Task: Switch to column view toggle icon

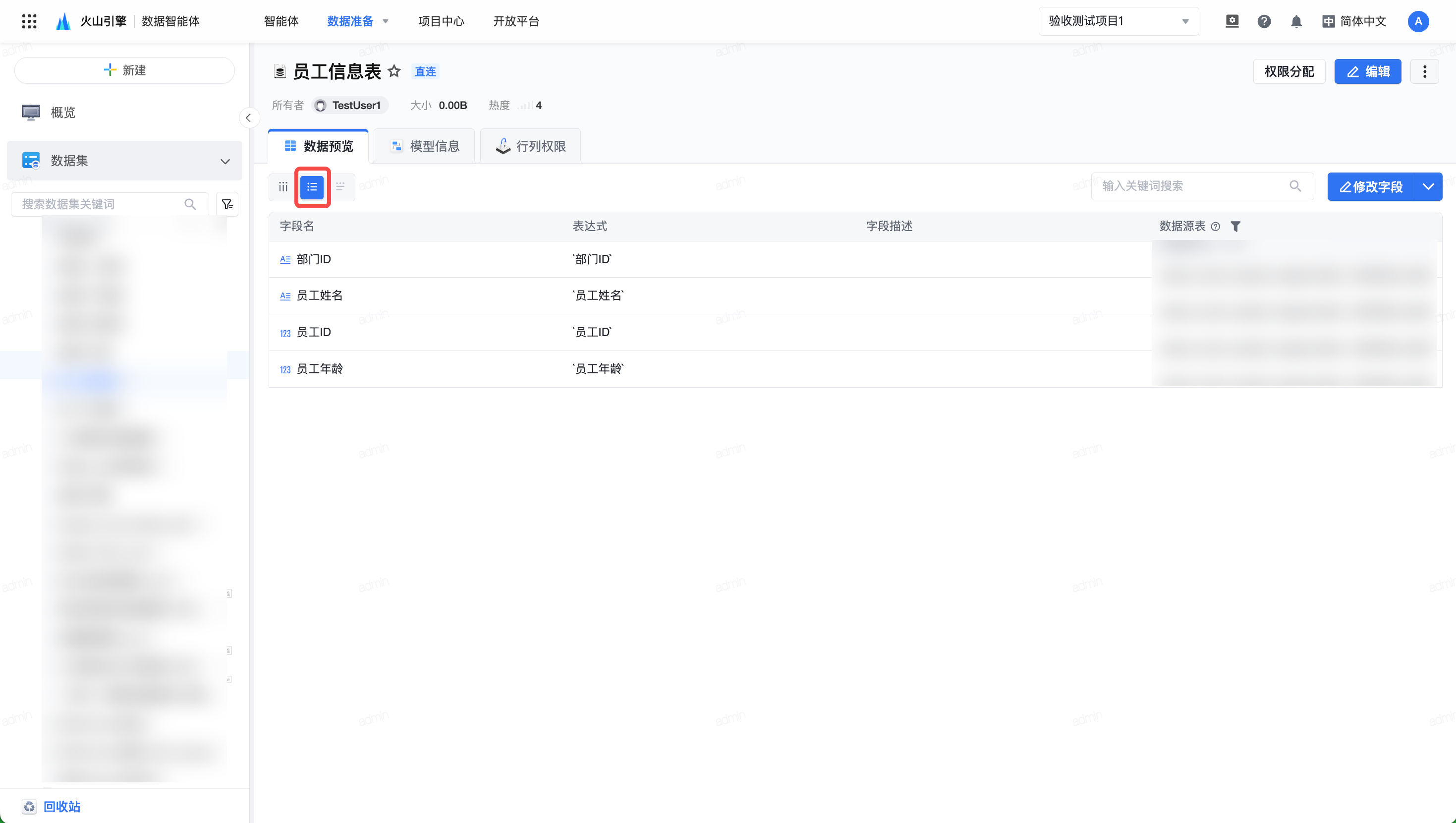Action: coord(283,186)
